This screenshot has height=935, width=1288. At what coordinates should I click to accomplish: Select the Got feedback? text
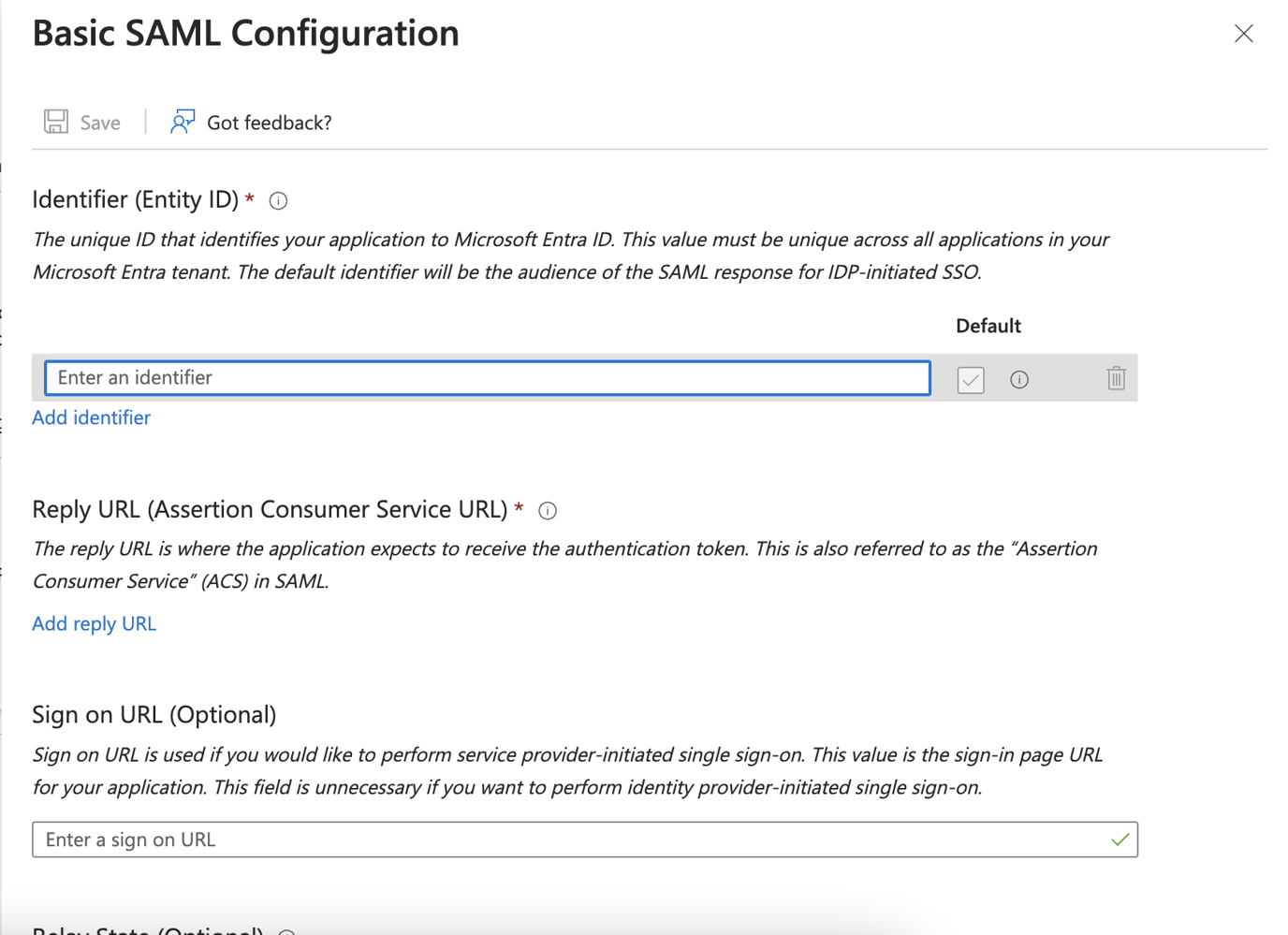(269, 123)
